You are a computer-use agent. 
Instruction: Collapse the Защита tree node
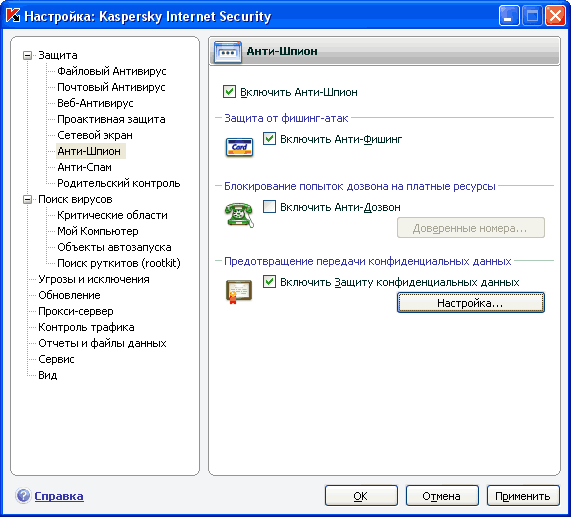coord(27,55)
